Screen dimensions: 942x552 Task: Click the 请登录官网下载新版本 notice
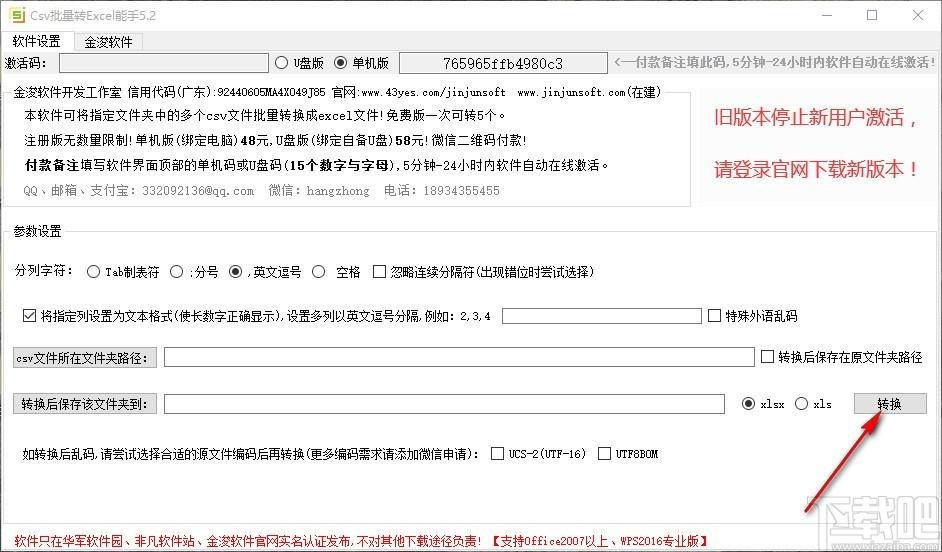coord(815,169)
